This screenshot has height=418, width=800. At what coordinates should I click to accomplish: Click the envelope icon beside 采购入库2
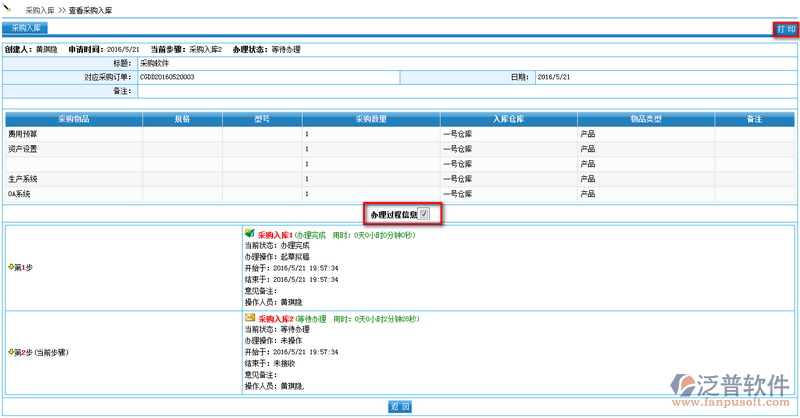coord(250,319)
